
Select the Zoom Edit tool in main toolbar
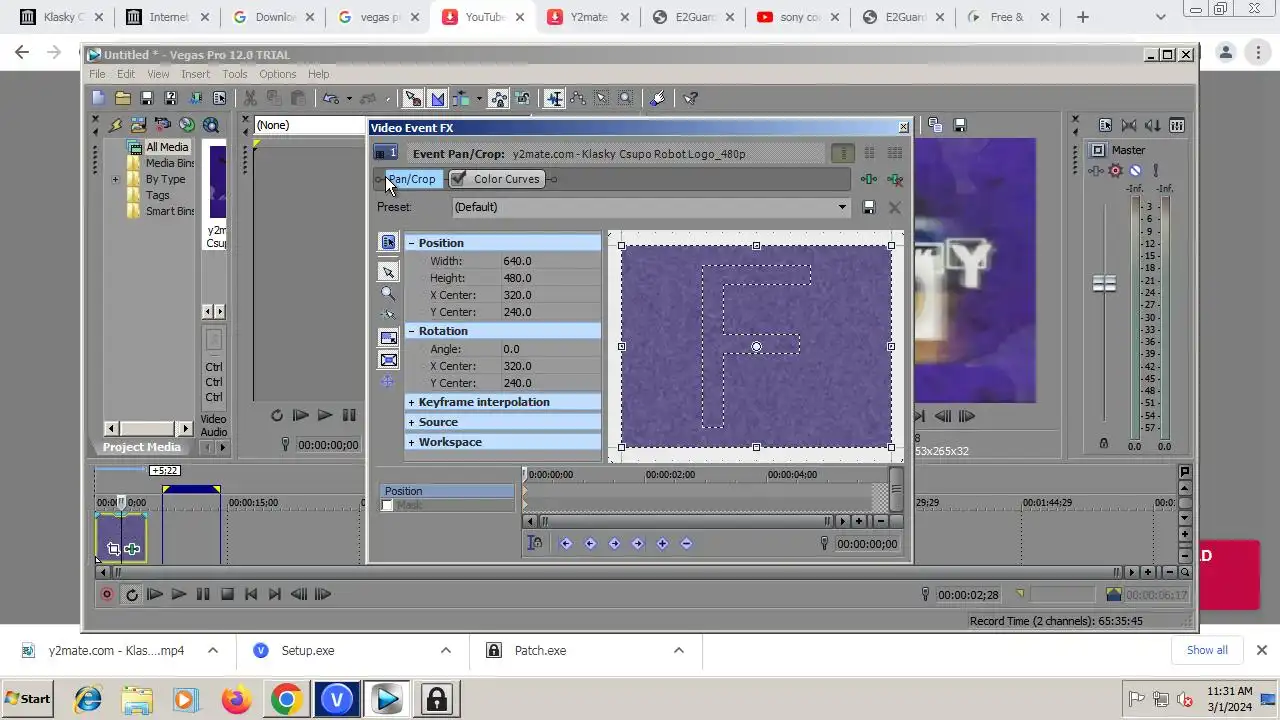pos(625,98)
